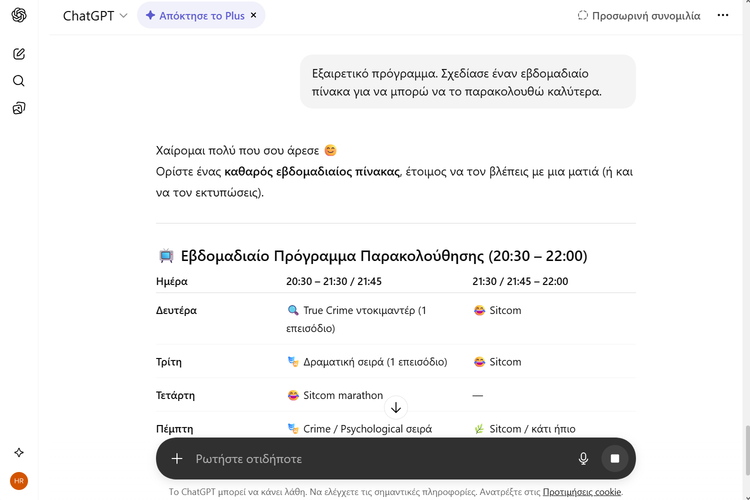Image resolution: width=750 pixels, height=500 pixels.
Task: Expand the ChatGPT model selector dropdown
Action: [x=95, y=16]
